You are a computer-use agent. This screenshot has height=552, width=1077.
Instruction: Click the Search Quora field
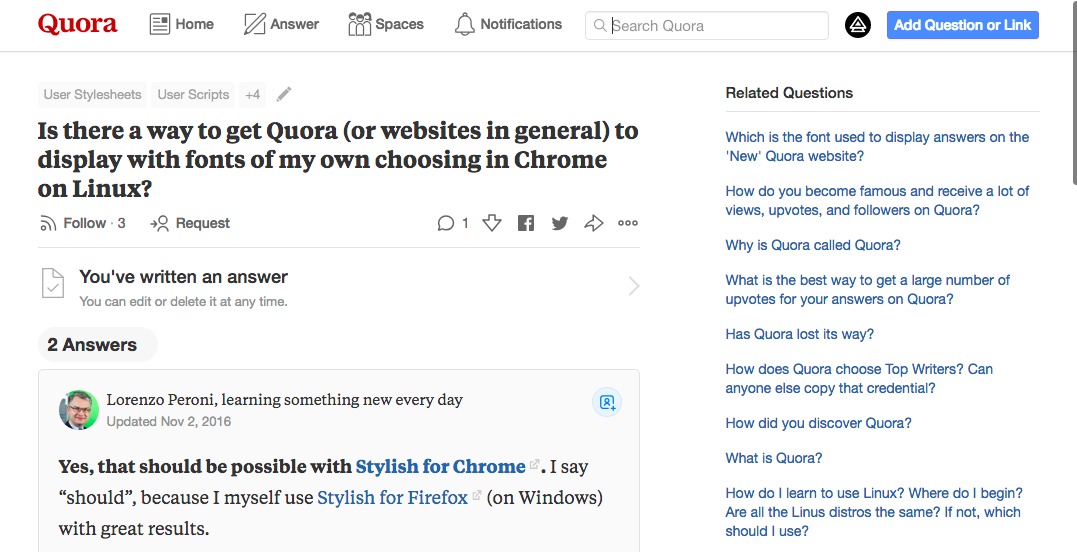click(707, 25)
